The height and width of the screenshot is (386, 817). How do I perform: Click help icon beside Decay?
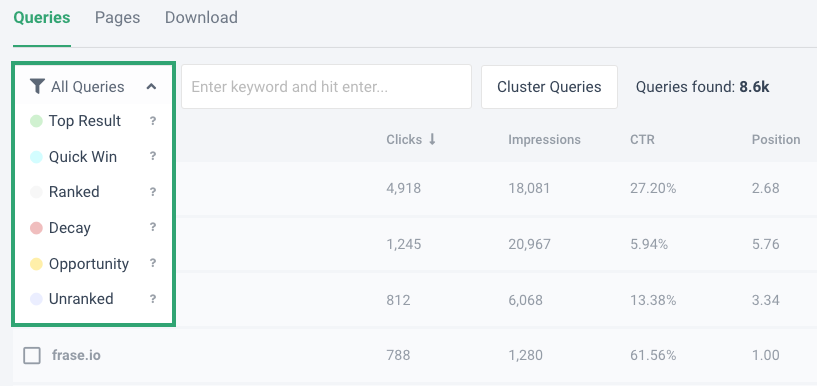pyautogui.click(x=153, y=227)
